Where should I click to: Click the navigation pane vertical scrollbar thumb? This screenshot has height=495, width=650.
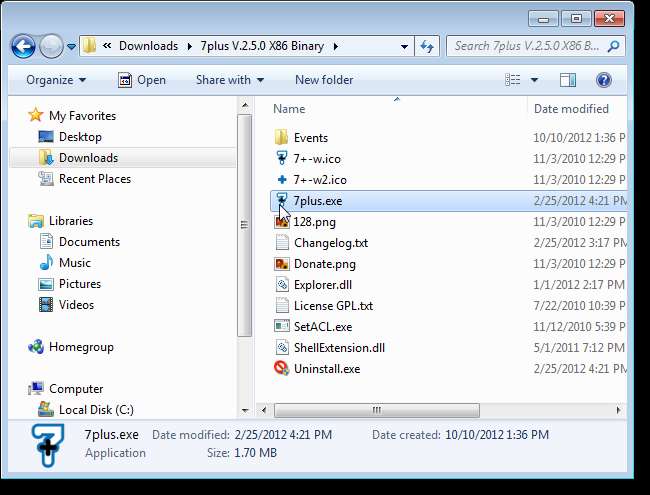click(x=245, y=225)
